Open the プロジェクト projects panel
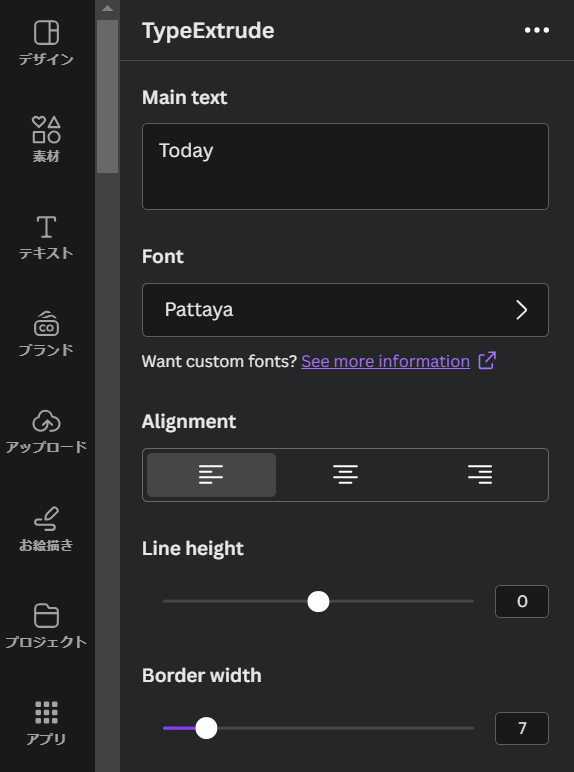574x772 pixels. (46, 626)
